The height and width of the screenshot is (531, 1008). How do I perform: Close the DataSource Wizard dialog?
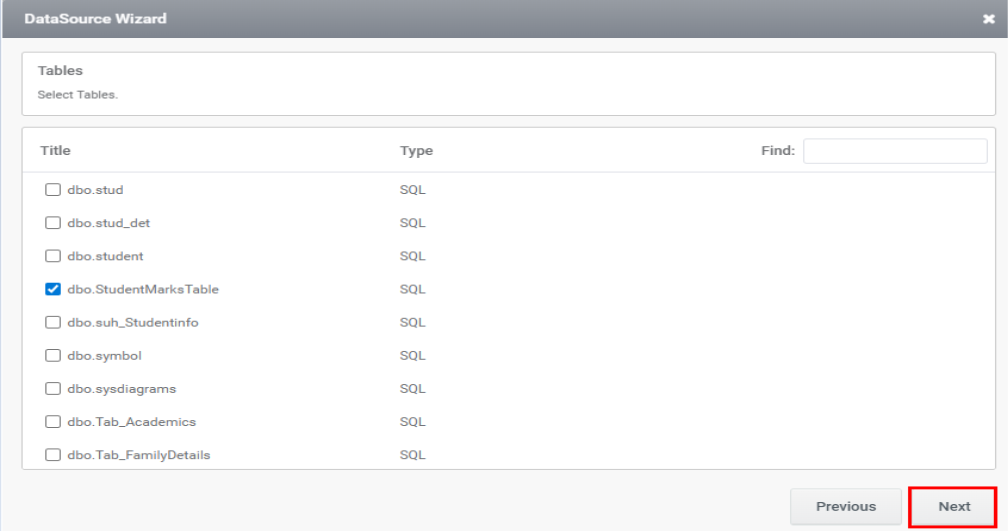click(x=989, y=19)
